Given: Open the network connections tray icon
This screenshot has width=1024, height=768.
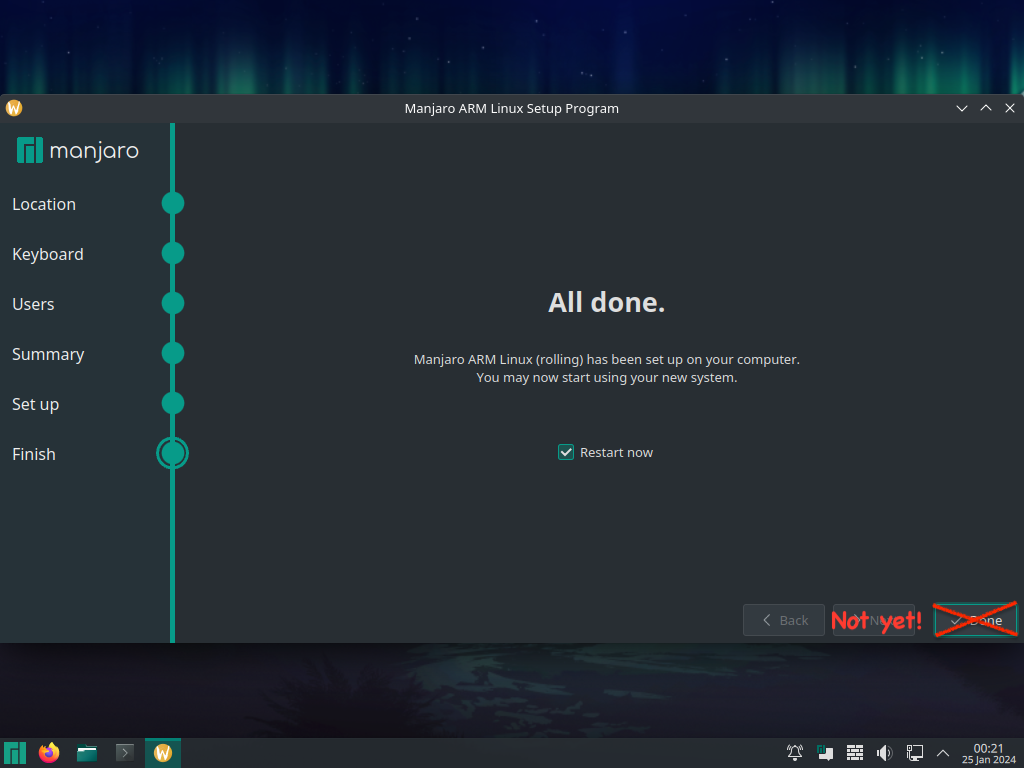Looking at the screenshot, I should click(914, 753).
